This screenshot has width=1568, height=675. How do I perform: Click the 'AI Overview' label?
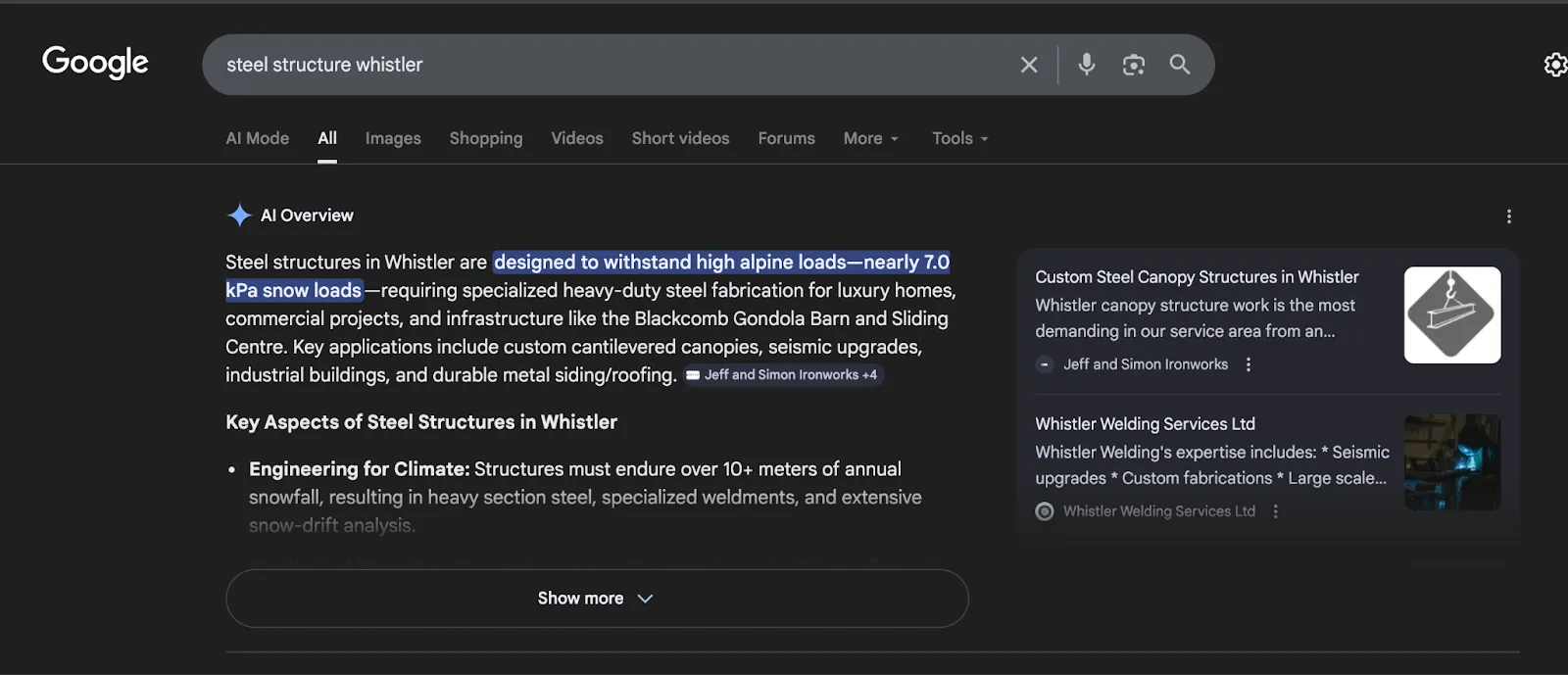click(307, 216)
